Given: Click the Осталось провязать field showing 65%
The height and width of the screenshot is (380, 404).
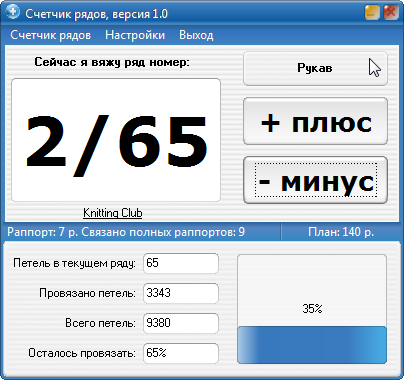Looking at the screenshot, I should pos(181,353).
